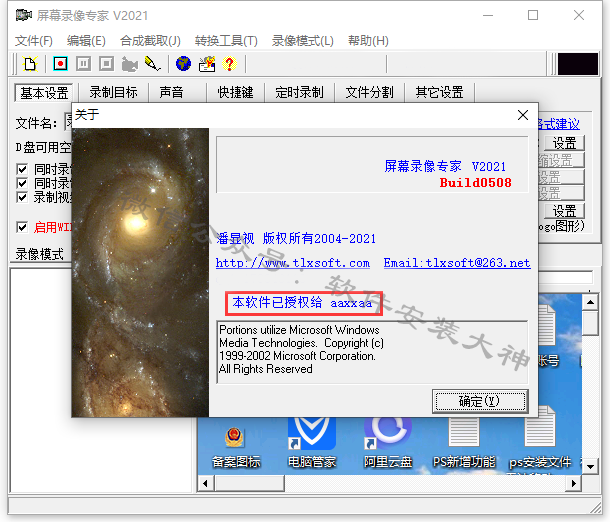Click the 潘显视 版权所有2004-2021 text
The width and height of the screenshot is (610, 522).
(x=296, y=238)
